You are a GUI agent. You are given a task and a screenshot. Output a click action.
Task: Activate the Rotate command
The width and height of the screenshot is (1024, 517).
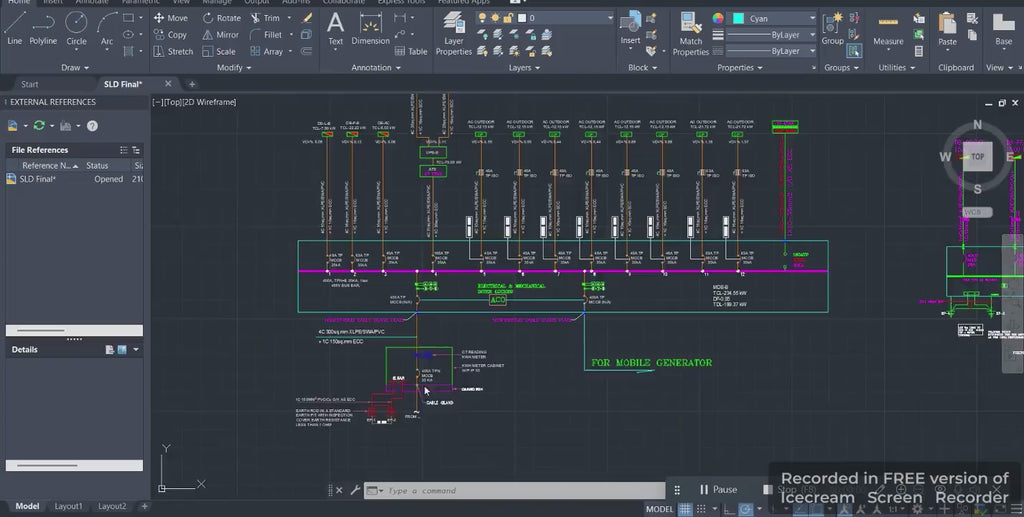point(221,18)
